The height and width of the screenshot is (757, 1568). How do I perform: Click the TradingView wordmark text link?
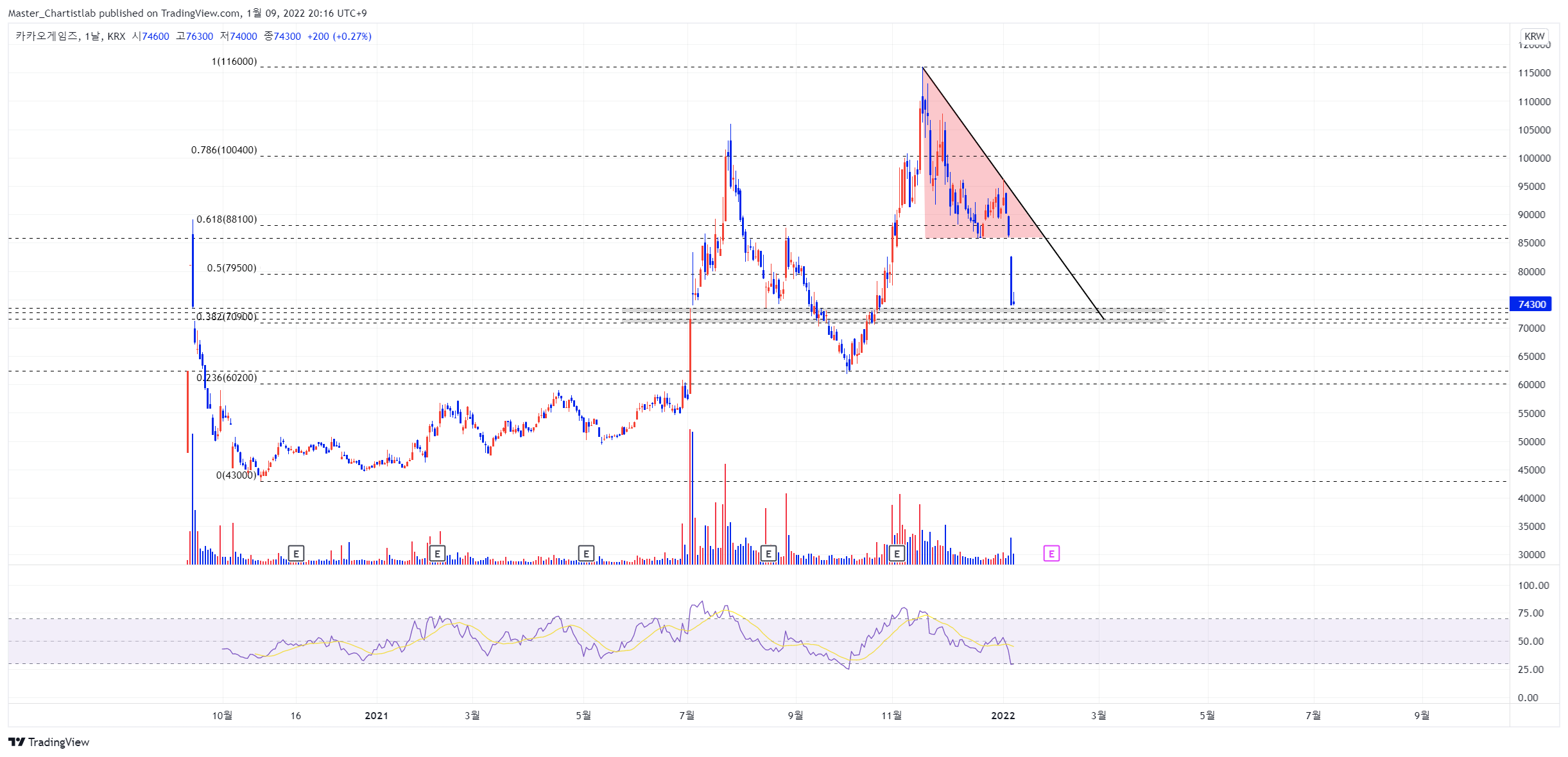(58, 742)
